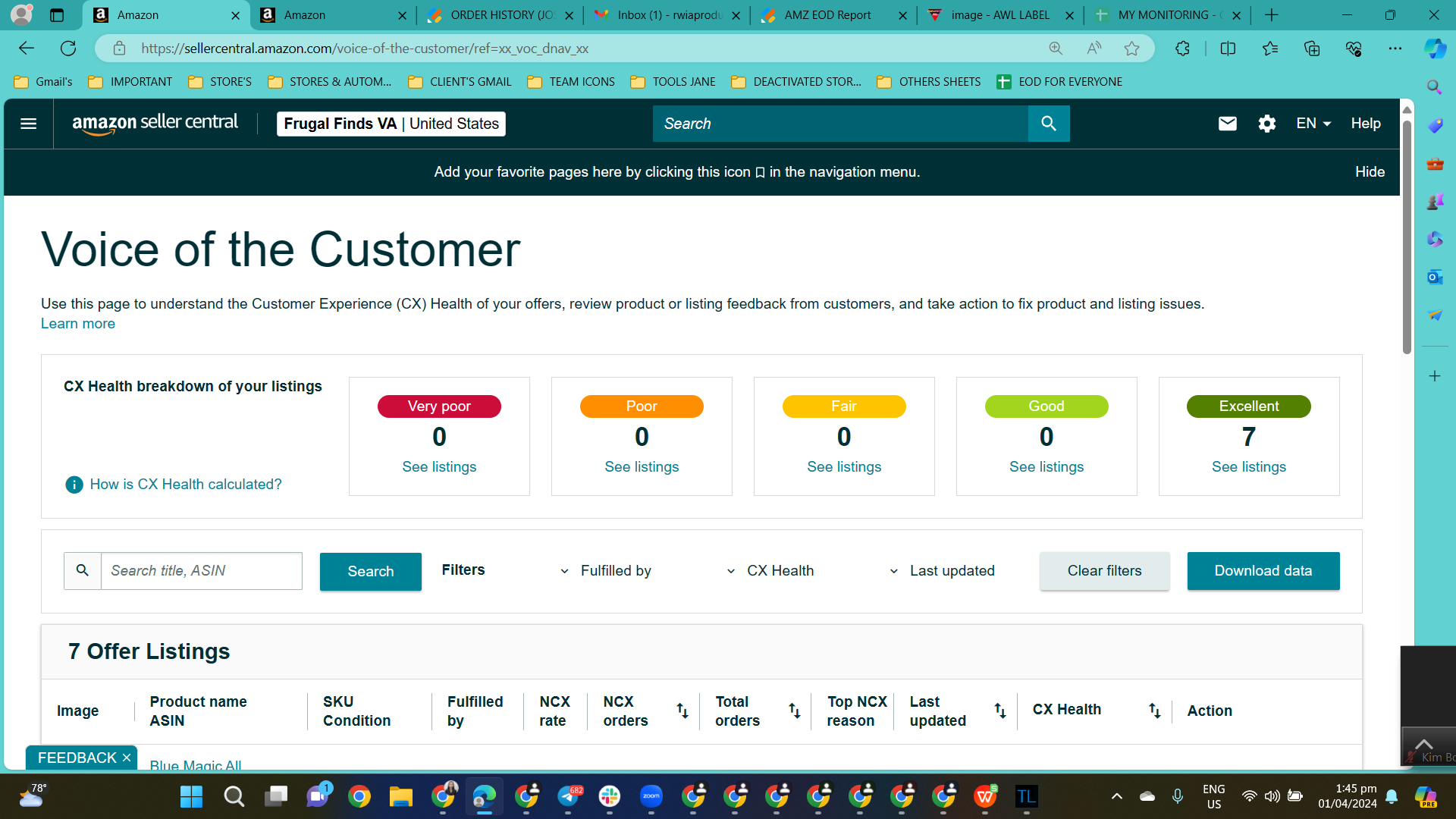Start Read aloud from the address bar
This screenshot has width=1456, height=819.
pos(1094,49)
